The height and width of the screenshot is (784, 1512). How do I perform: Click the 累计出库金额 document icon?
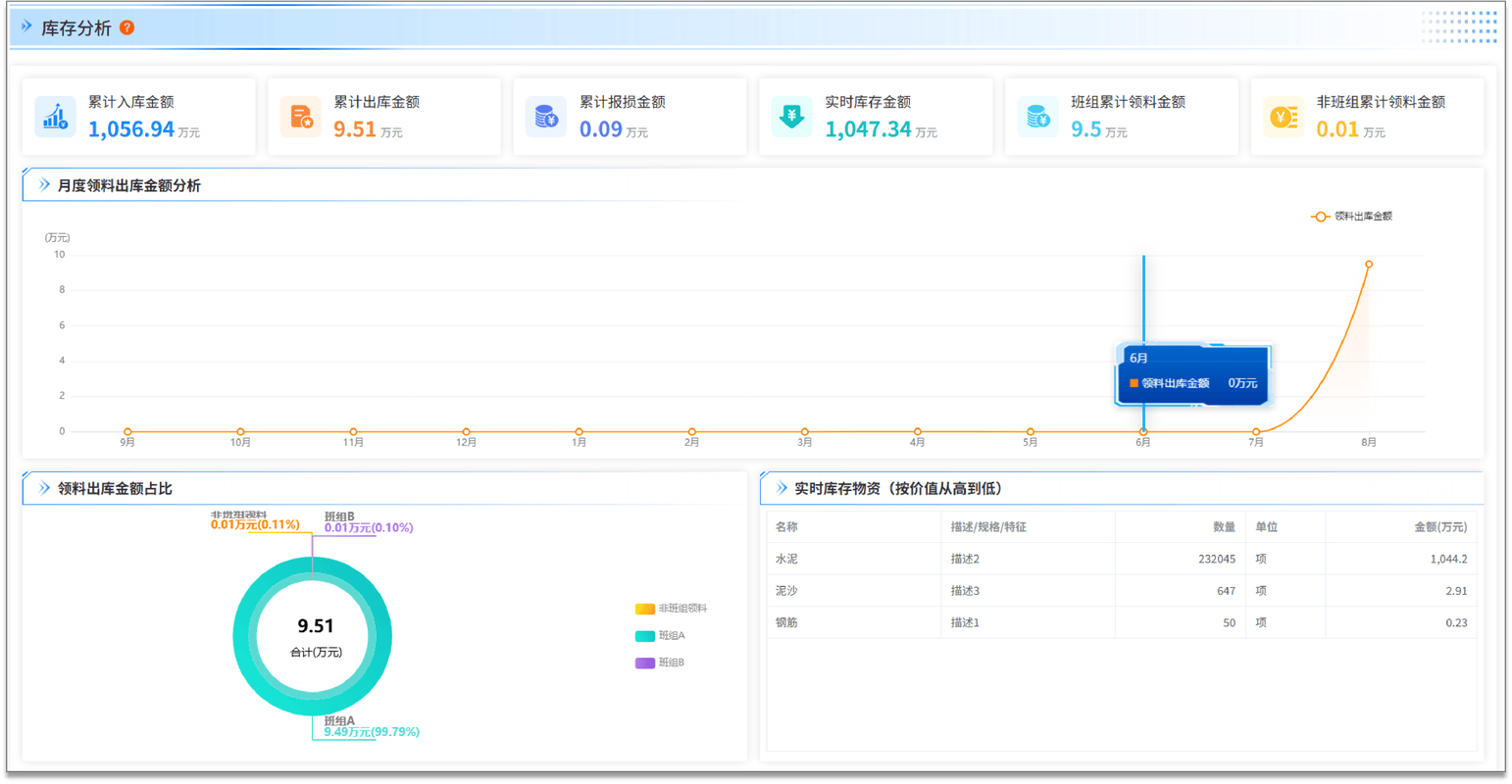click(300, 116)
